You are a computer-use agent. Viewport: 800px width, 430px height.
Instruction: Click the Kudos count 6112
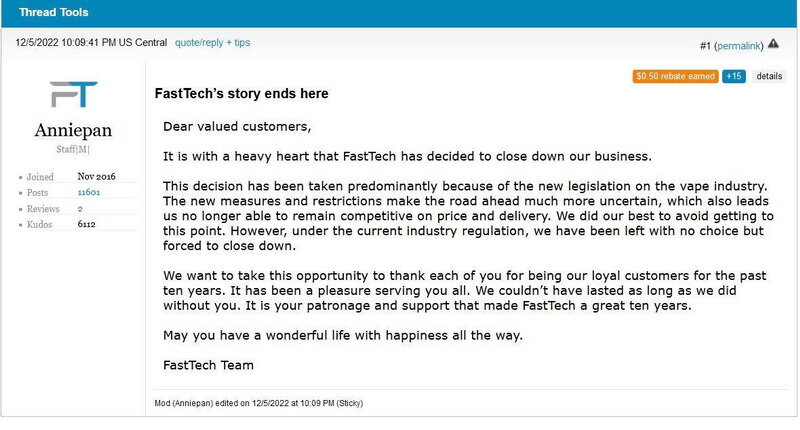pos(87,224)
